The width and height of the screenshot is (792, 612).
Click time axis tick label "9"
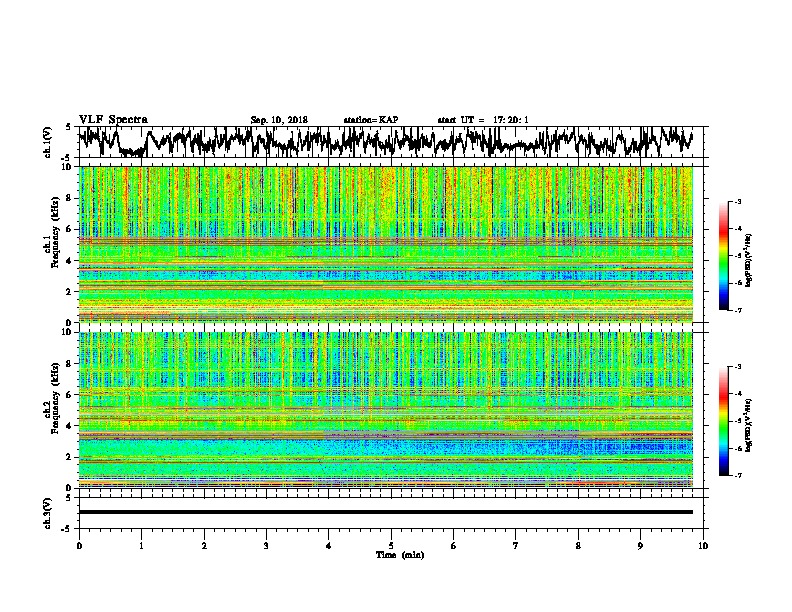(640, 546)
